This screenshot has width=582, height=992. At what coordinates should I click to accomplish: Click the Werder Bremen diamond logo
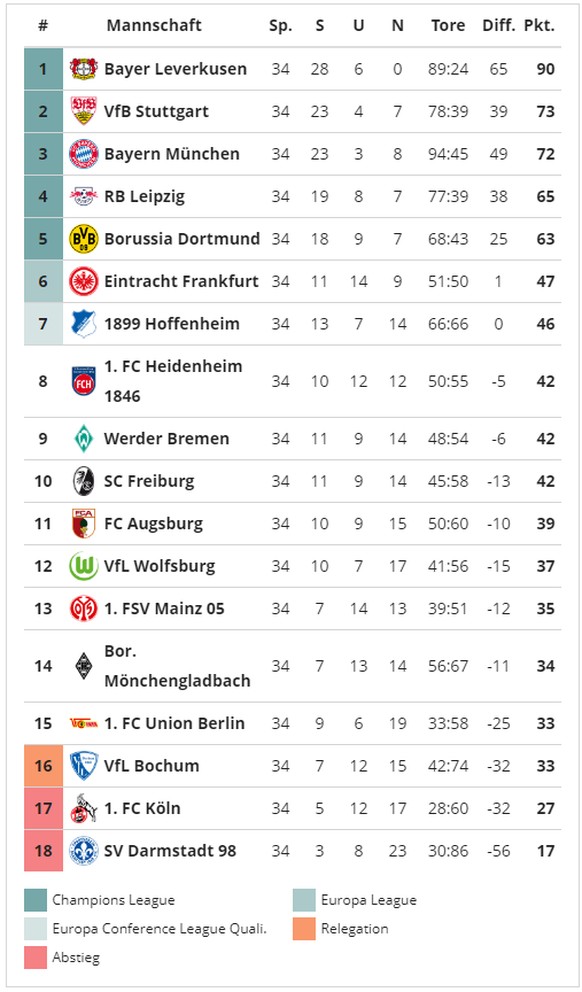(x=84, y=438)
